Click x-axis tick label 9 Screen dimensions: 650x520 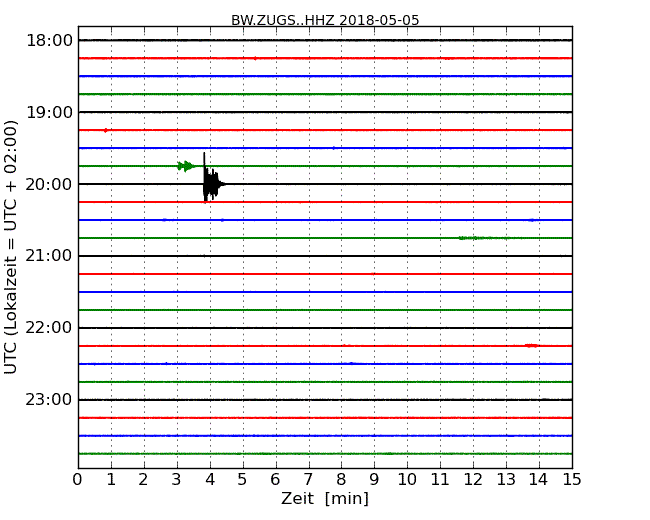[374, 480]
